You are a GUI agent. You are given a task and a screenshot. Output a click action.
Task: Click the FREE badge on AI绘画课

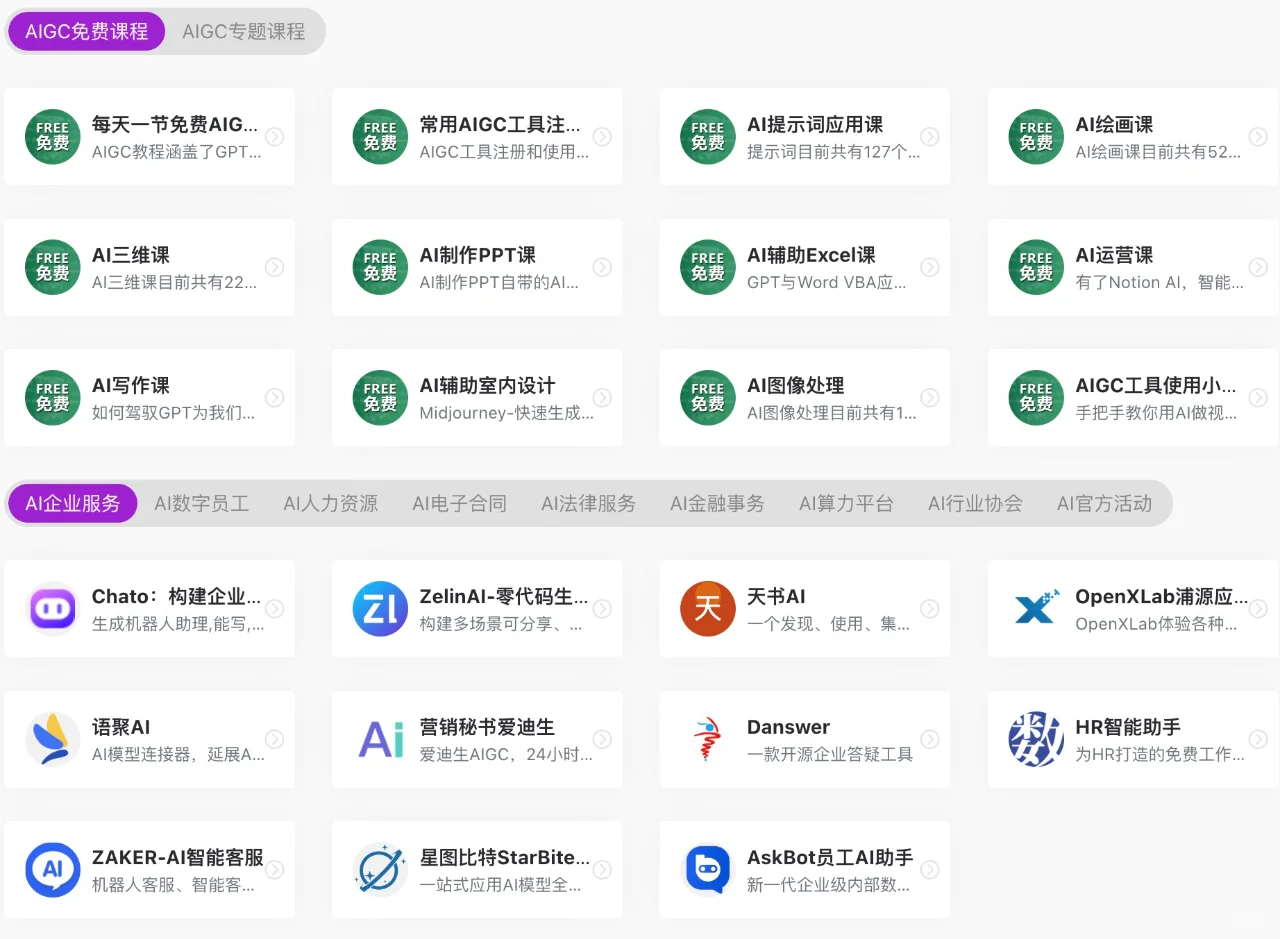tap(1035, 137)
